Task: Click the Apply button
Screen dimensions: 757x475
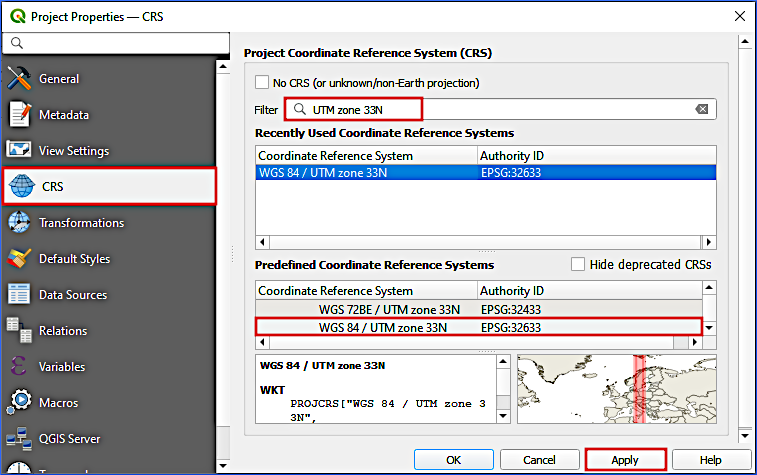Action: click(625, 460)
